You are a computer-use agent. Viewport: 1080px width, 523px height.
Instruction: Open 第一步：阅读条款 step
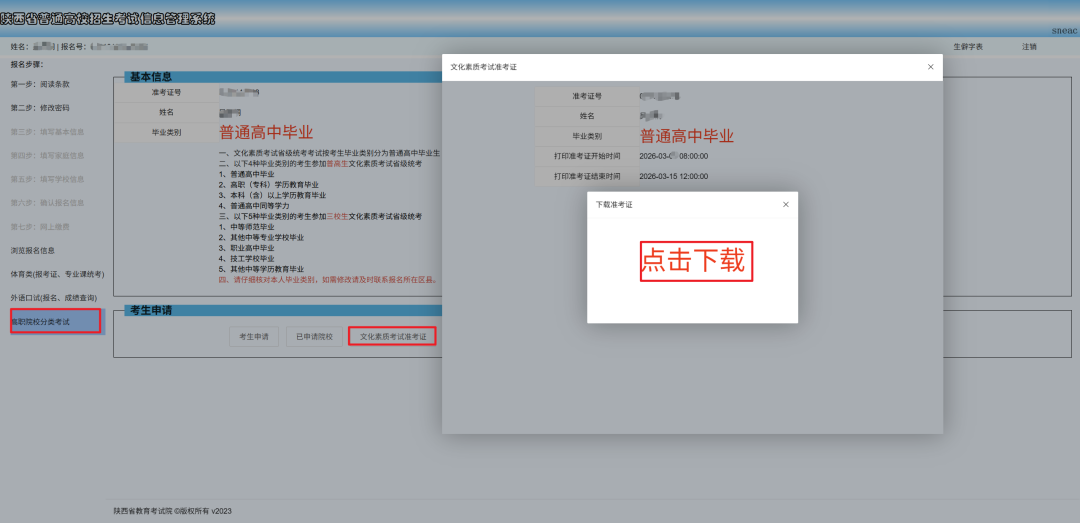(x=40, y=84)
